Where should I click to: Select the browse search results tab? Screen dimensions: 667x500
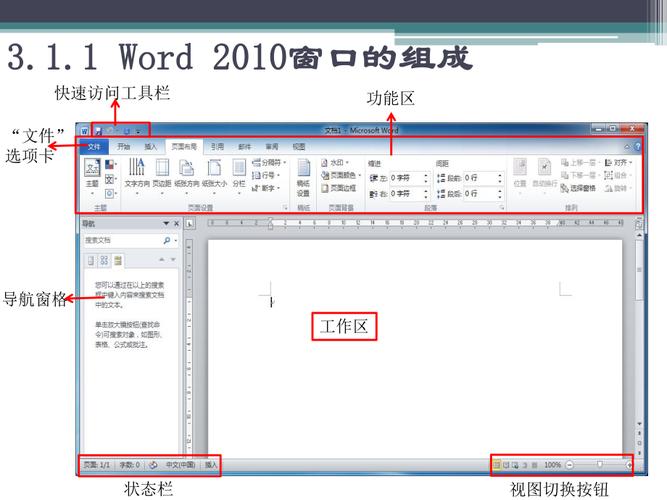coord(118,260)
